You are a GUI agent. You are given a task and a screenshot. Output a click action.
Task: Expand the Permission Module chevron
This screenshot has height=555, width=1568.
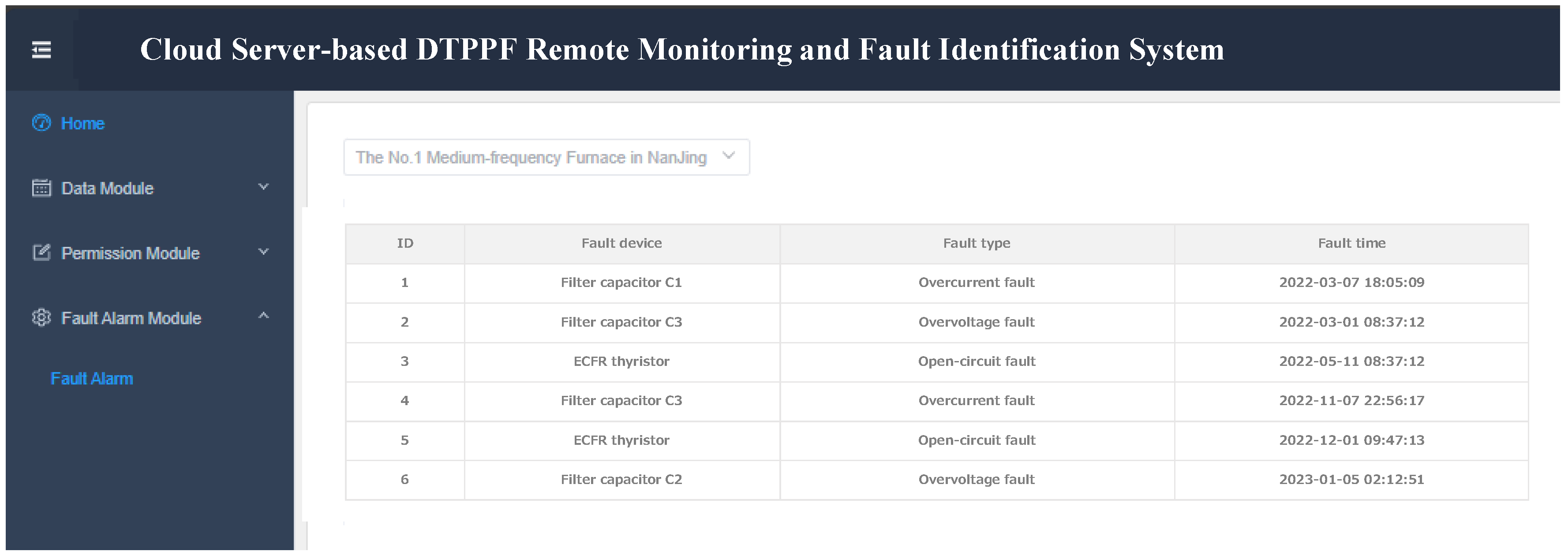coord(264,252)
